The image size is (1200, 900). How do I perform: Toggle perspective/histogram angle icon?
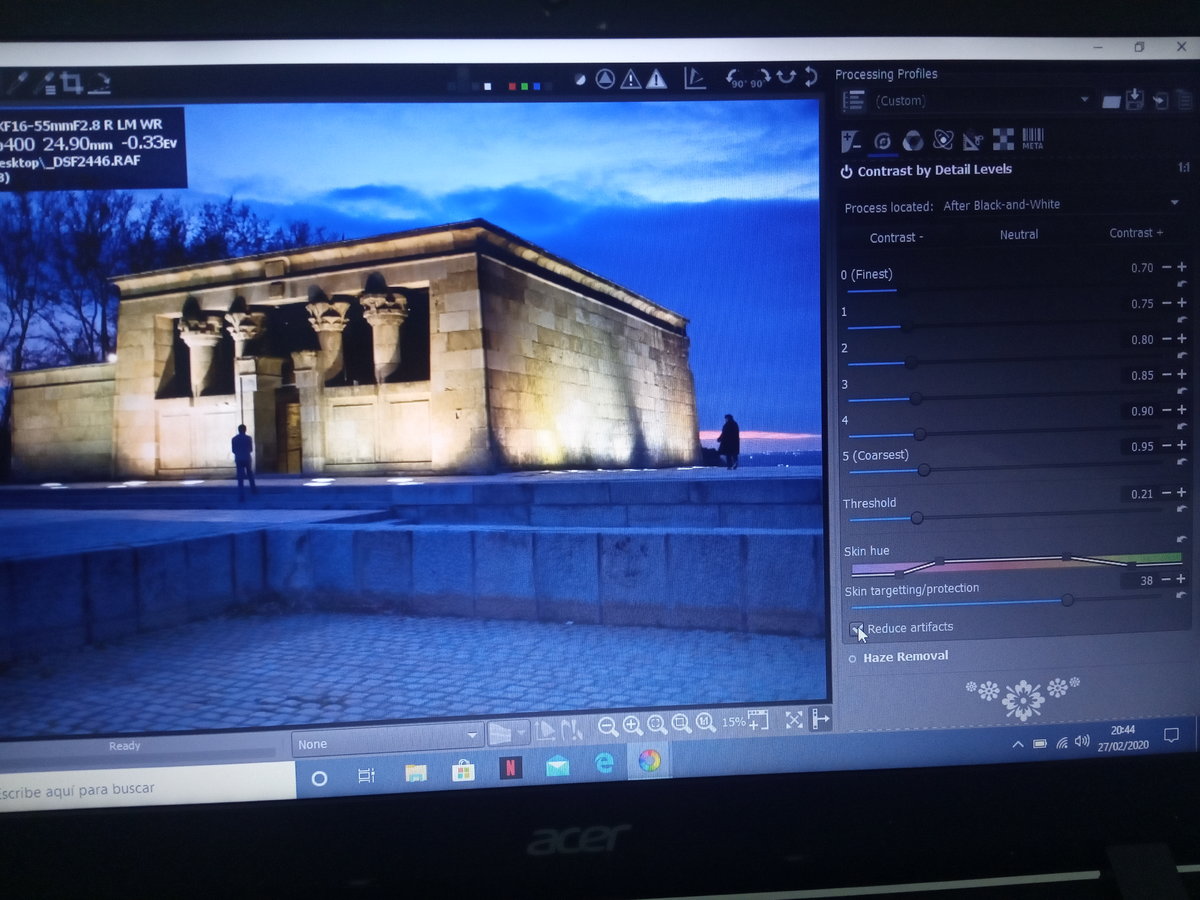point(694,78)
